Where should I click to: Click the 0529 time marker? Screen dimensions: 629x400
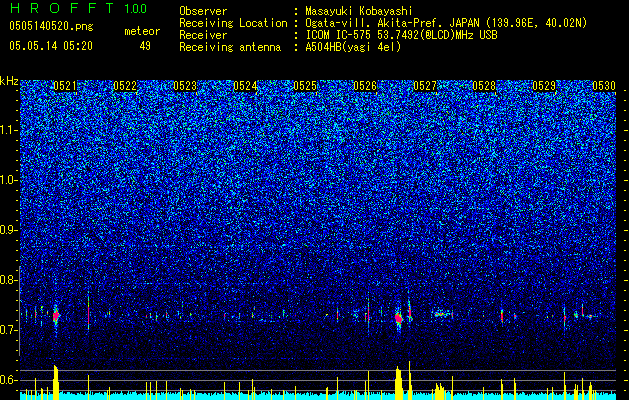coord(544,86)
